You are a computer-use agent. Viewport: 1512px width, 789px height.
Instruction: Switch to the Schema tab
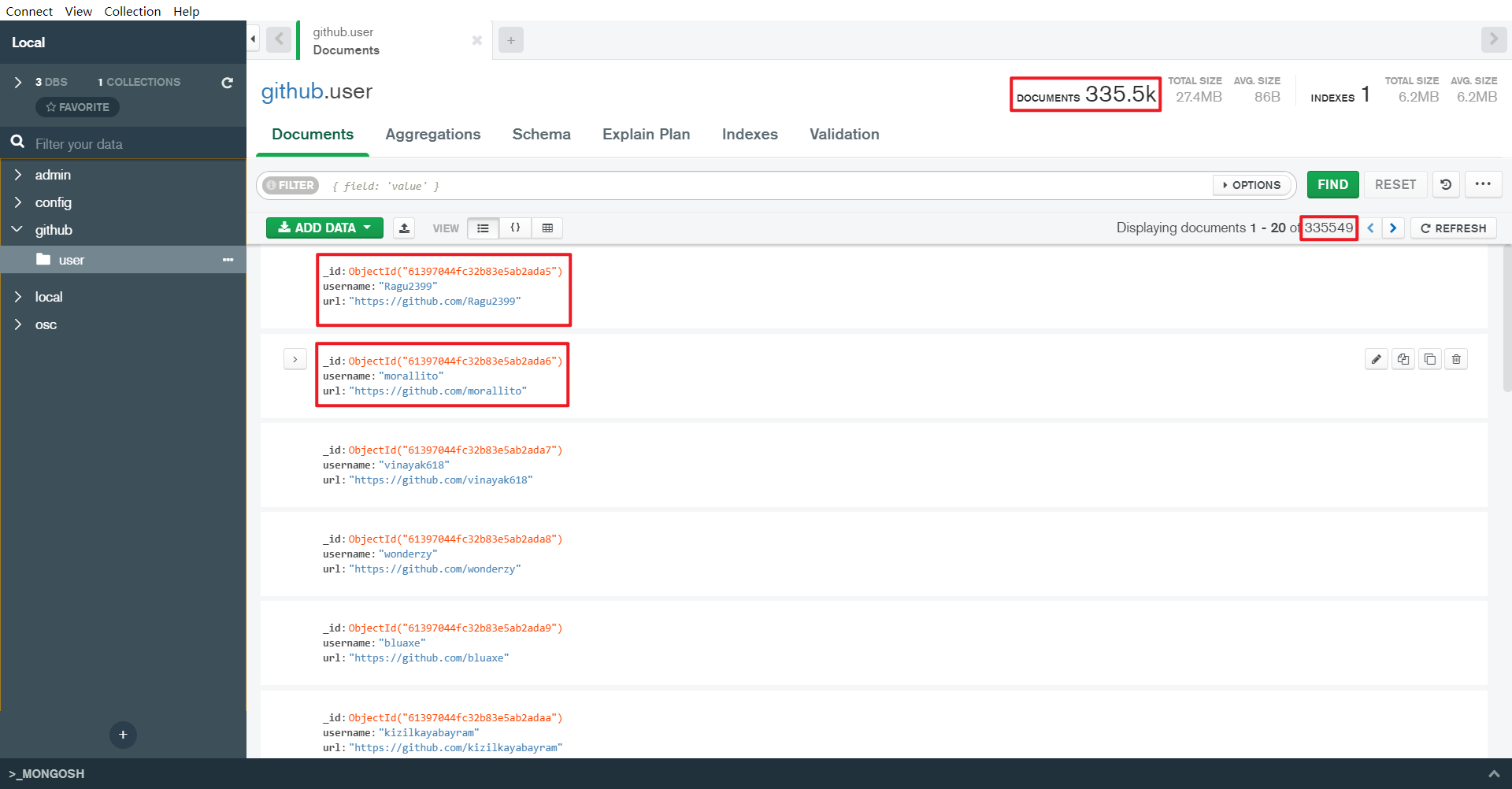(542, 135)
